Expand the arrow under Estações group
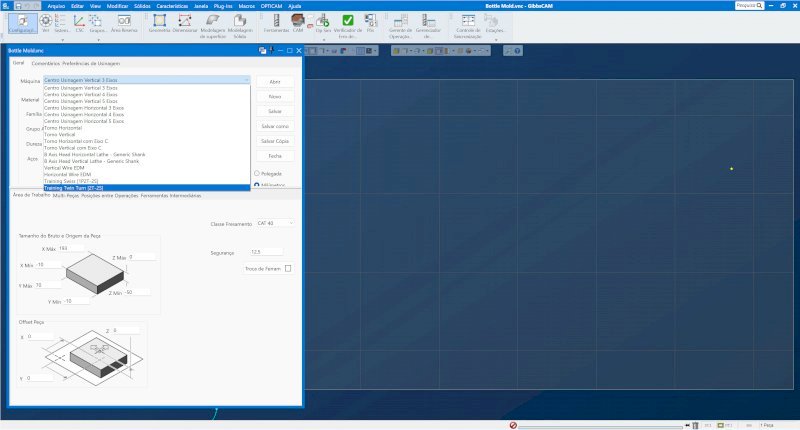Image resolution: width=800 pixels, height=430 pixels. [x=495, y=39]
